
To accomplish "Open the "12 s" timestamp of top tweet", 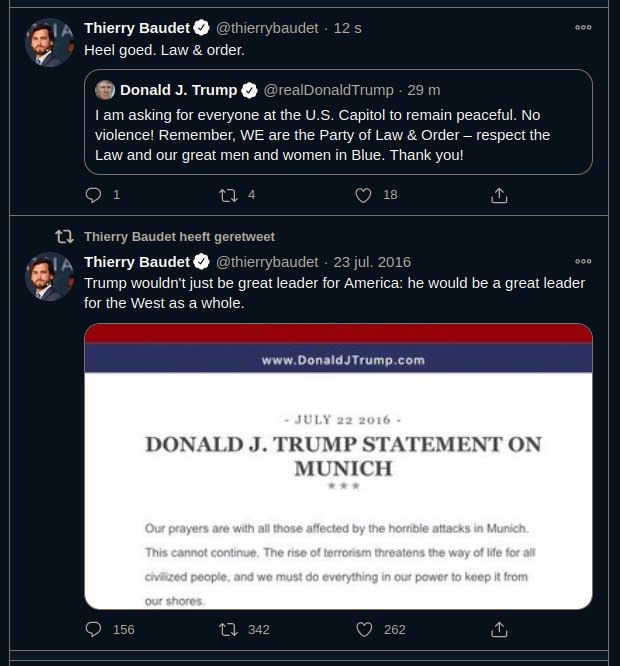I will click(x=348, y=28).
